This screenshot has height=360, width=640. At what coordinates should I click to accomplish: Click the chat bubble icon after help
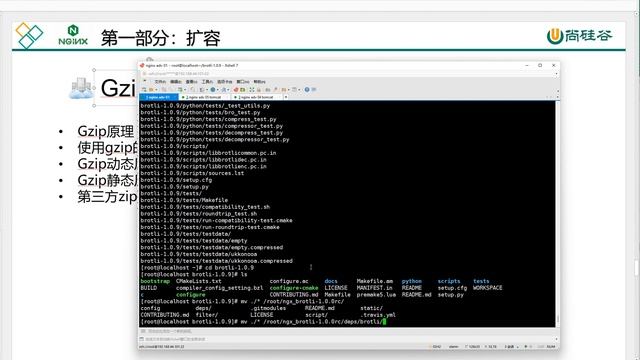tap(314, 89)
